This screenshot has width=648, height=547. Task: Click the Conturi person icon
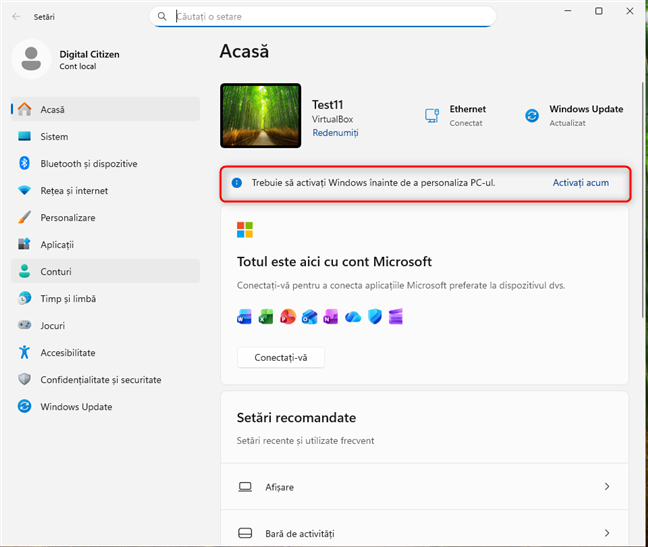[x=24, y=271]
